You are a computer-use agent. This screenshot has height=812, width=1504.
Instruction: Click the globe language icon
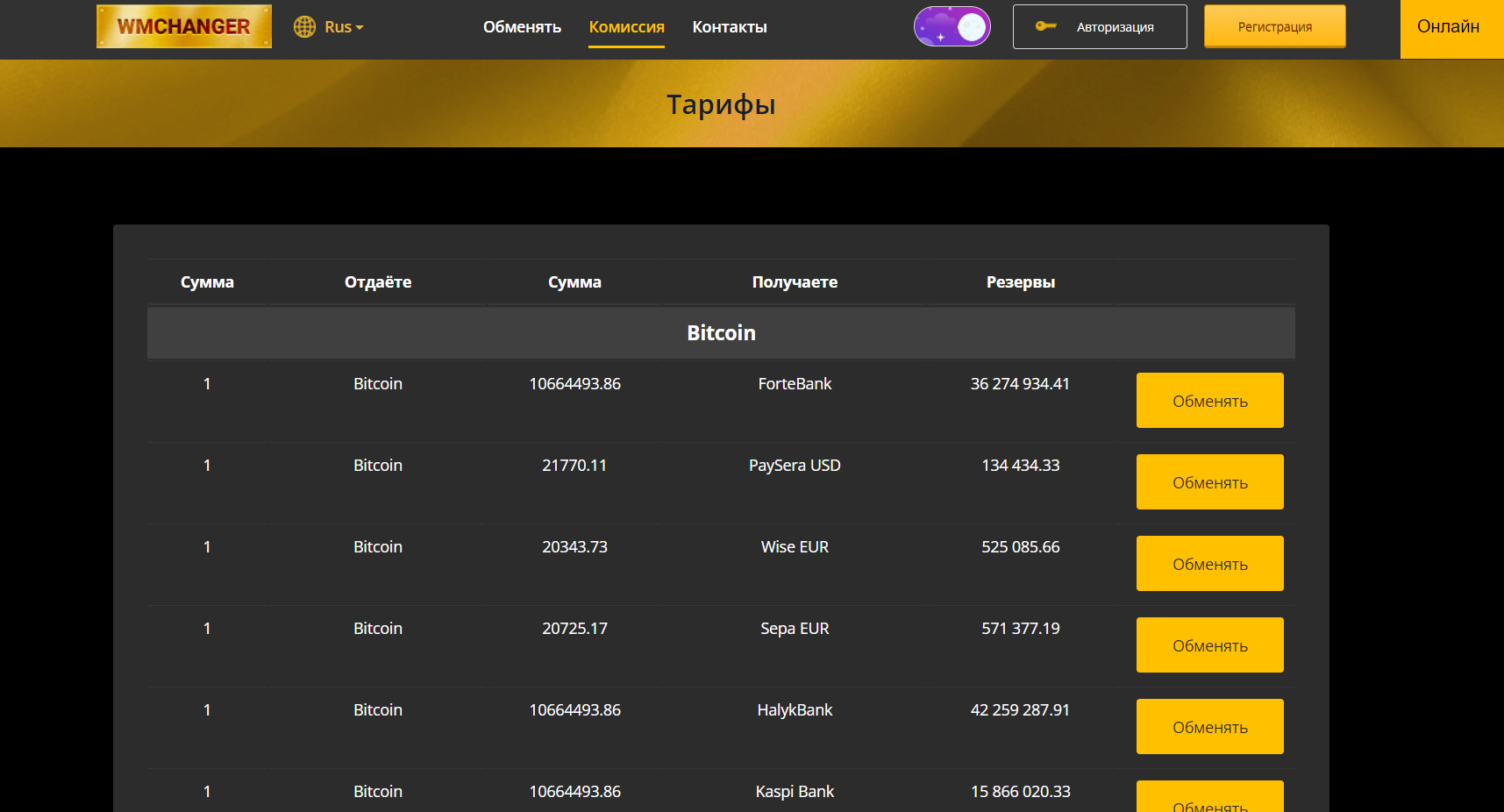click(x=304, y=27)
